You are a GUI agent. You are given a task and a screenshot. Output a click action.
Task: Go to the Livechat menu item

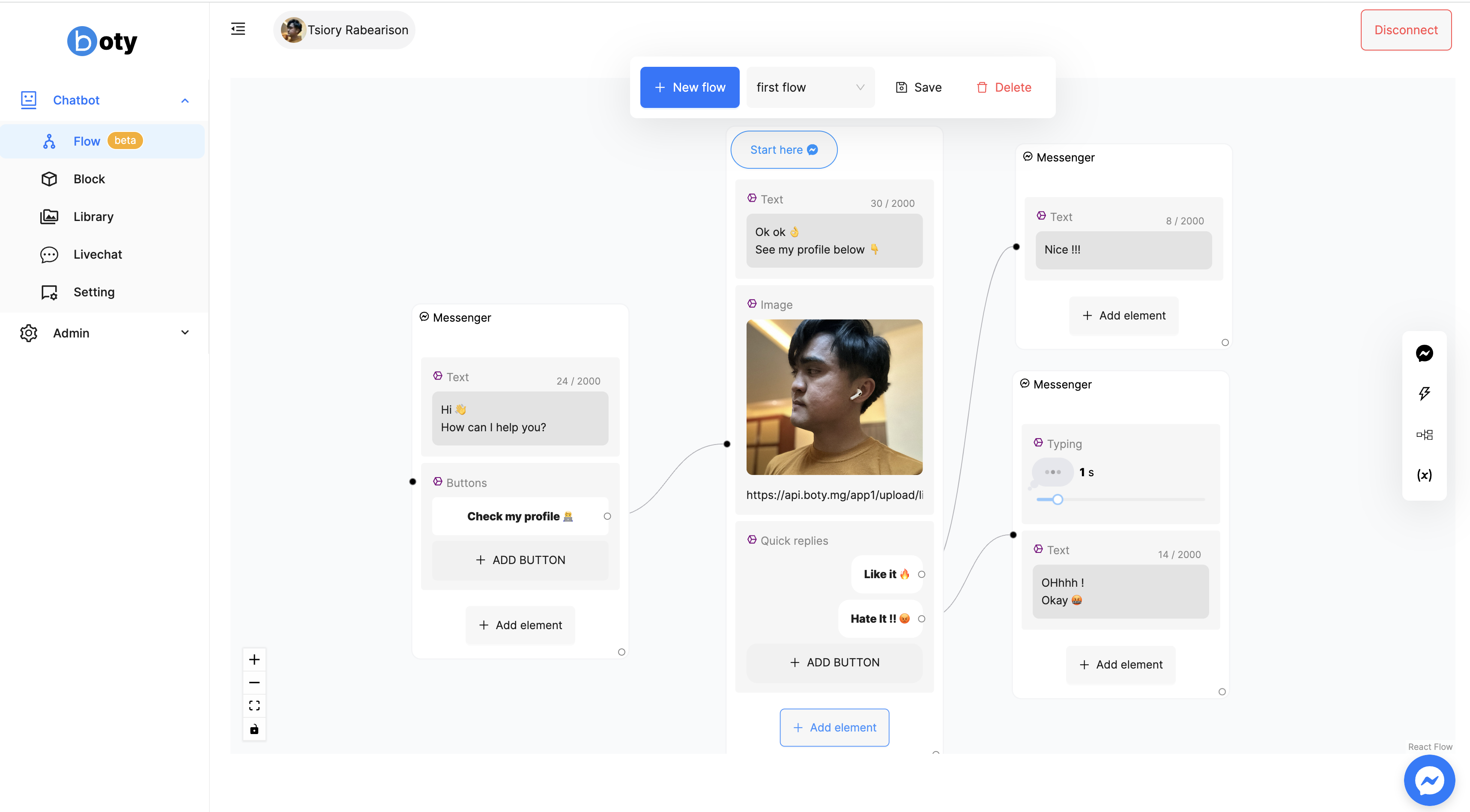(x=98, y=254)
